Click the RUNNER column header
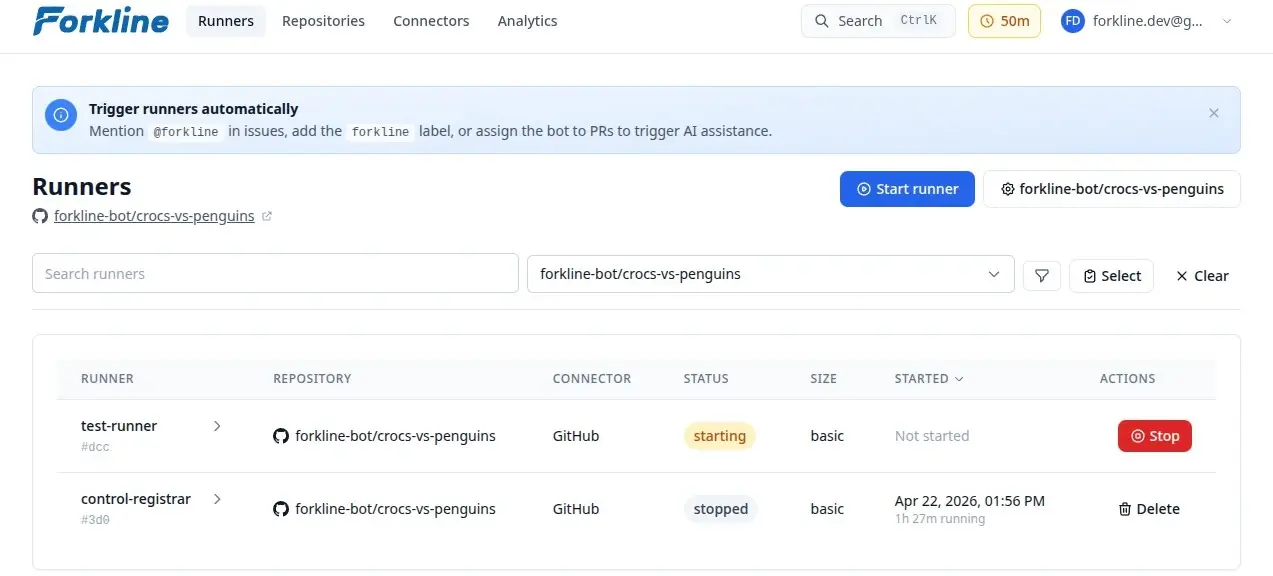Screen dimensions: 1273x576 point(107,379)
